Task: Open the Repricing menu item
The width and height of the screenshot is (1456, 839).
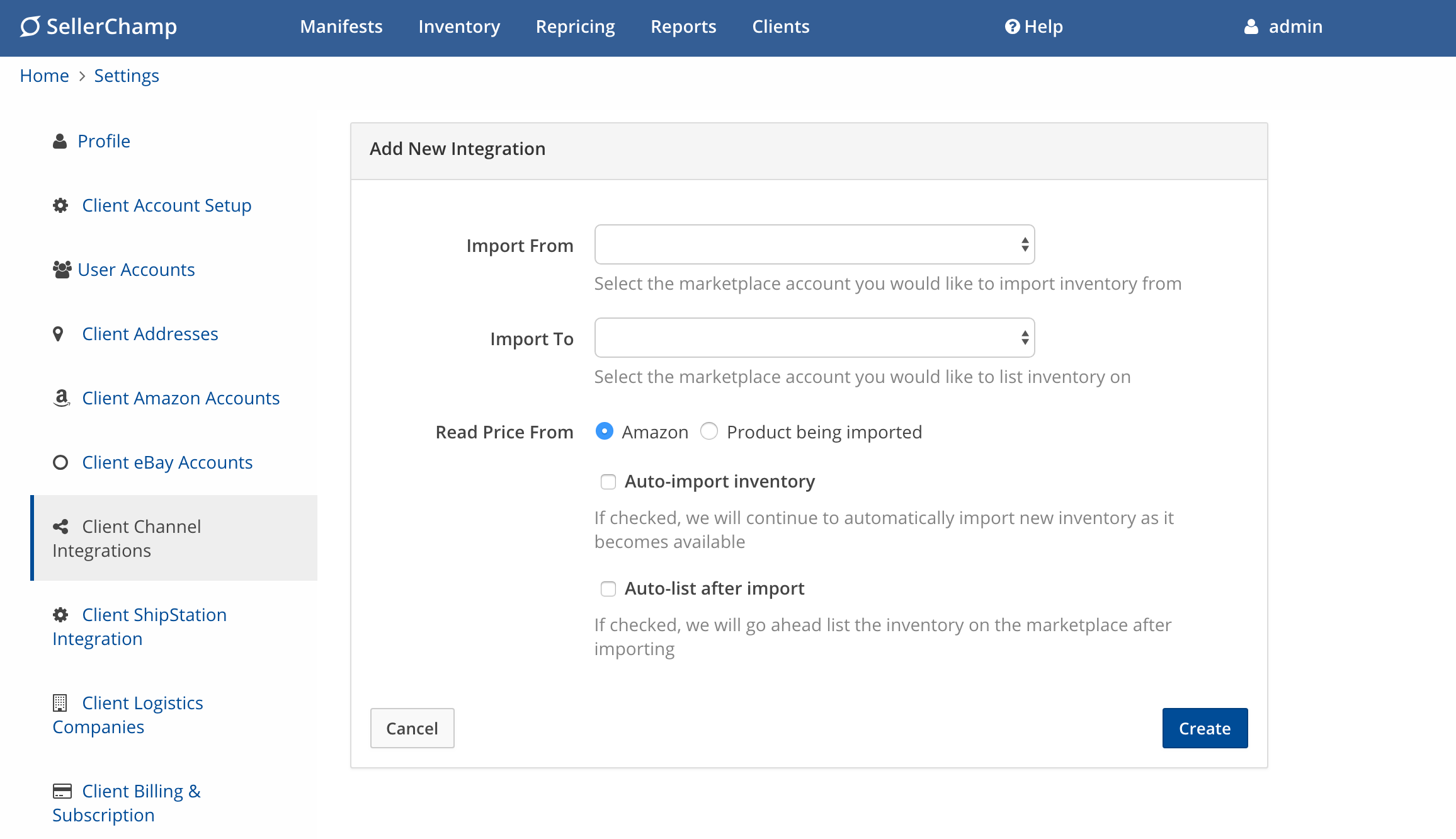Action: click(575, 26)
